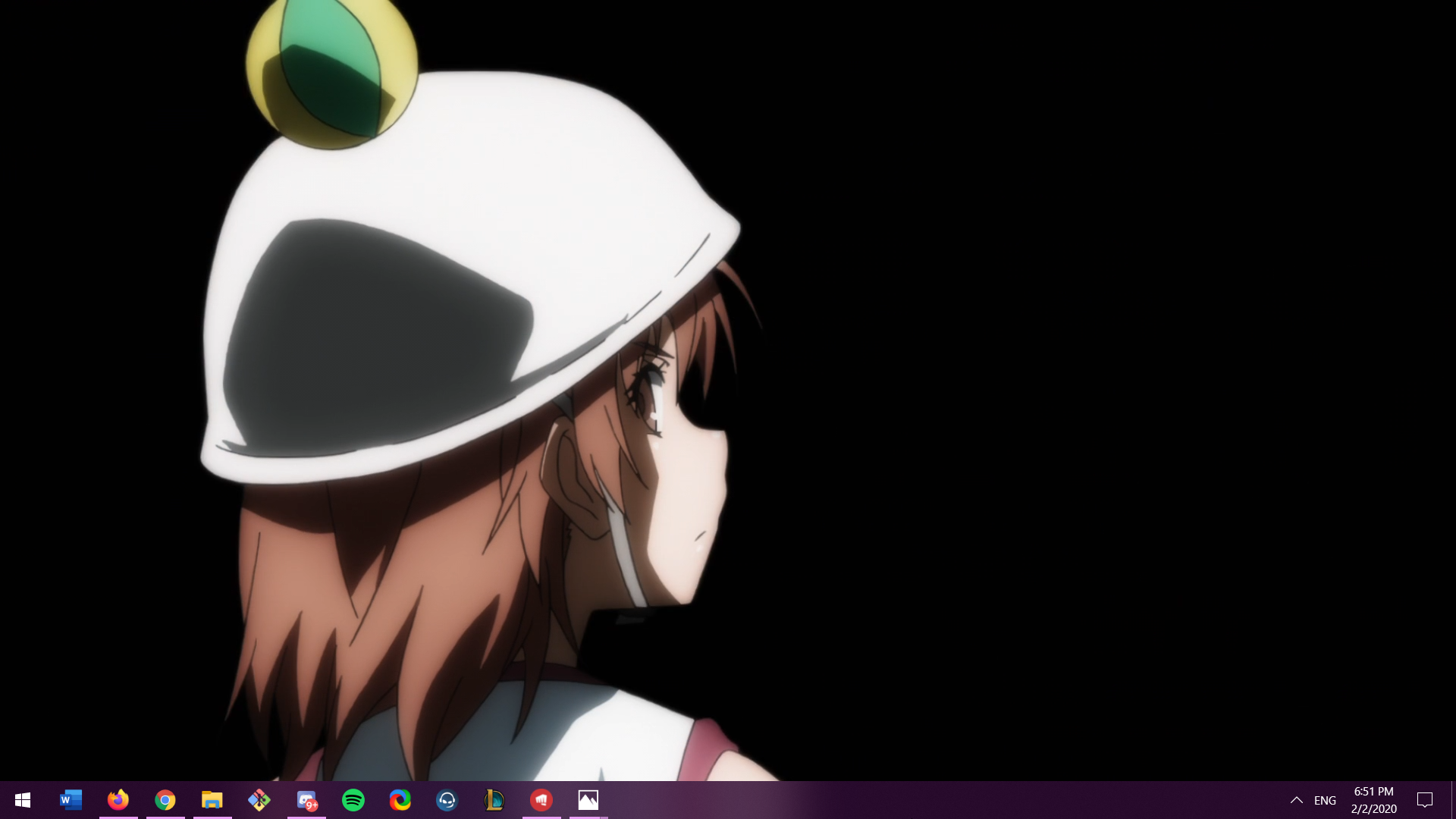Switch to the Firefox browser window
This screenshot has width=1456, height=819.
coord(118,800)
